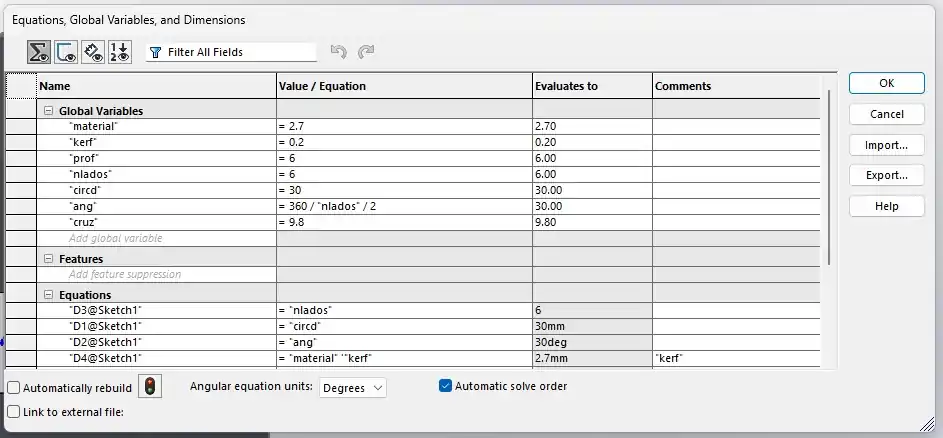The height and width of the screenshot is (438, 943).
Task: Collapse the Global Variables section
Action: click(x=48, y=111)
